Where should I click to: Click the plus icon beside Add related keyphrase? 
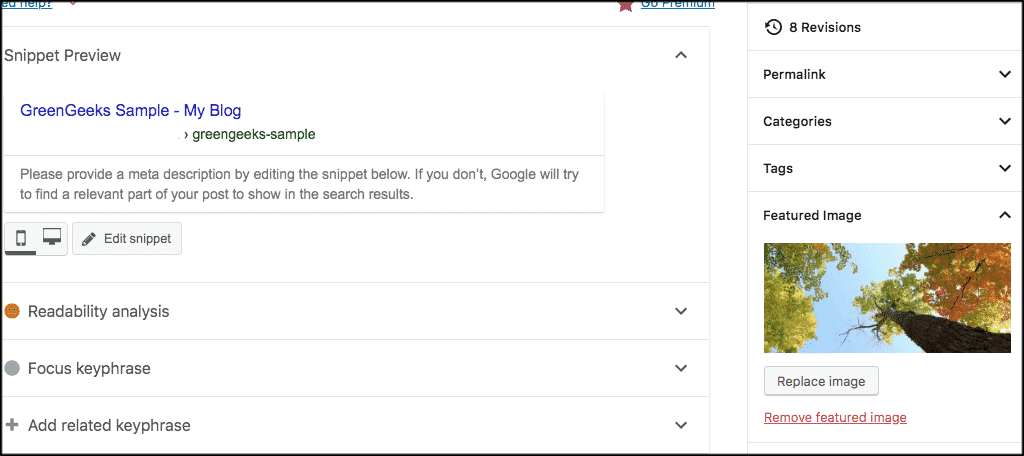12,425
